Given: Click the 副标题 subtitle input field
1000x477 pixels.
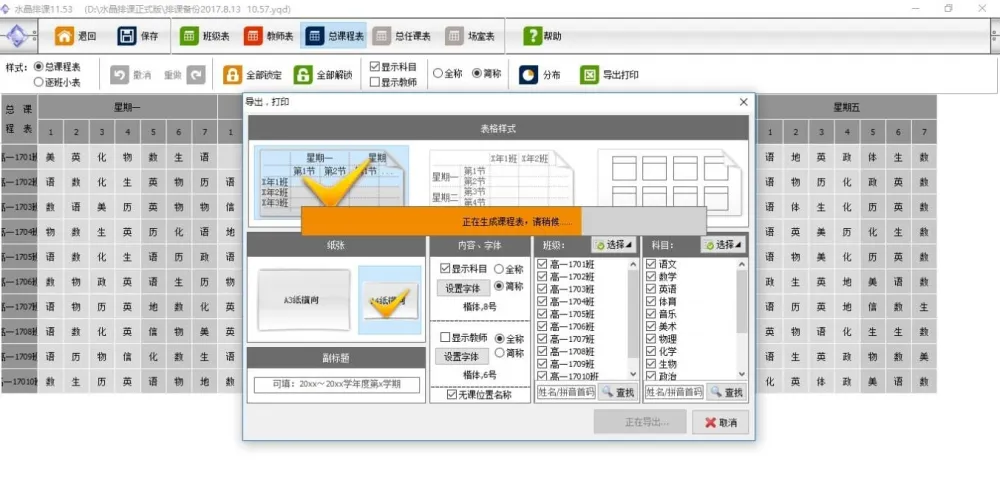Looking at the screenshot, I should coord(335,385).
